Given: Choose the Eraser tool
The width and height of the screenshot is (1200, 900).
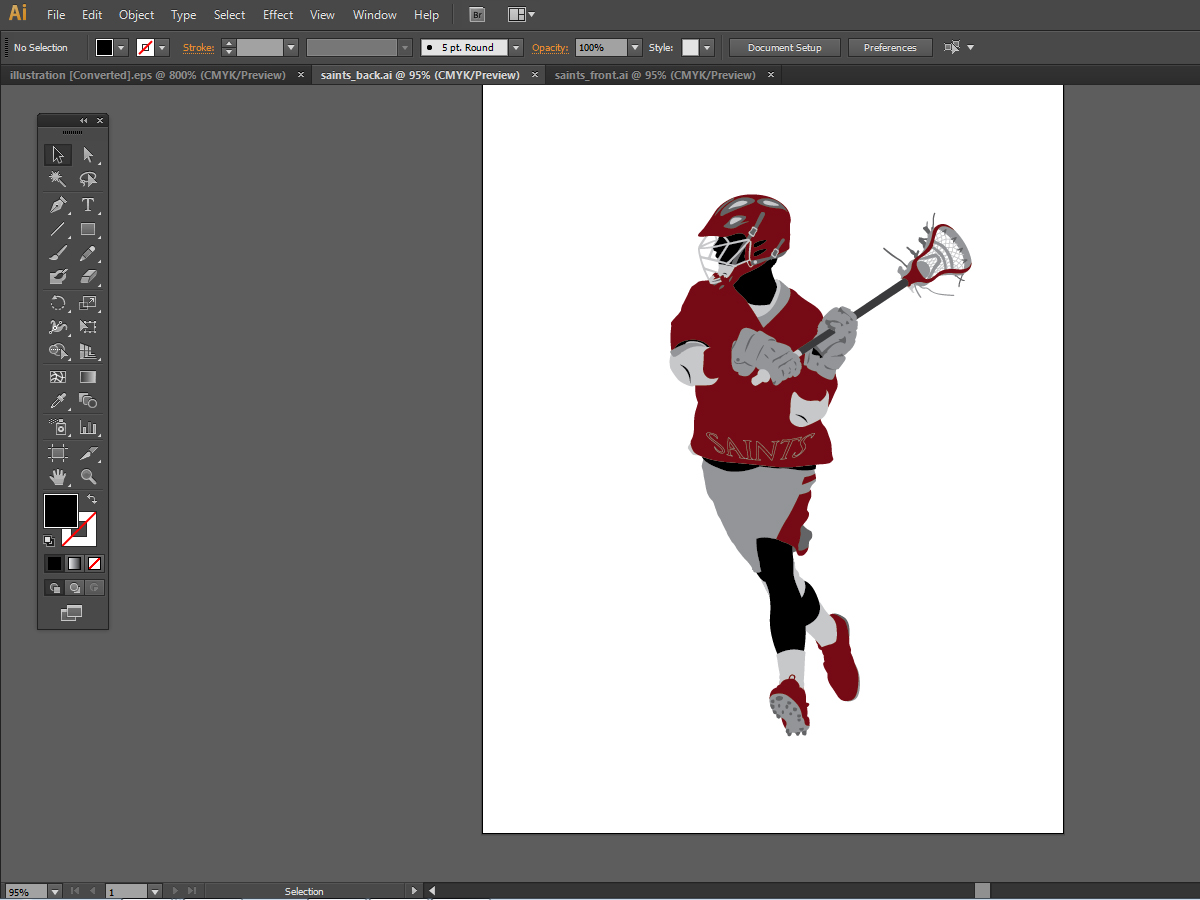Looking at the screenshot, I should pos(88,277).
